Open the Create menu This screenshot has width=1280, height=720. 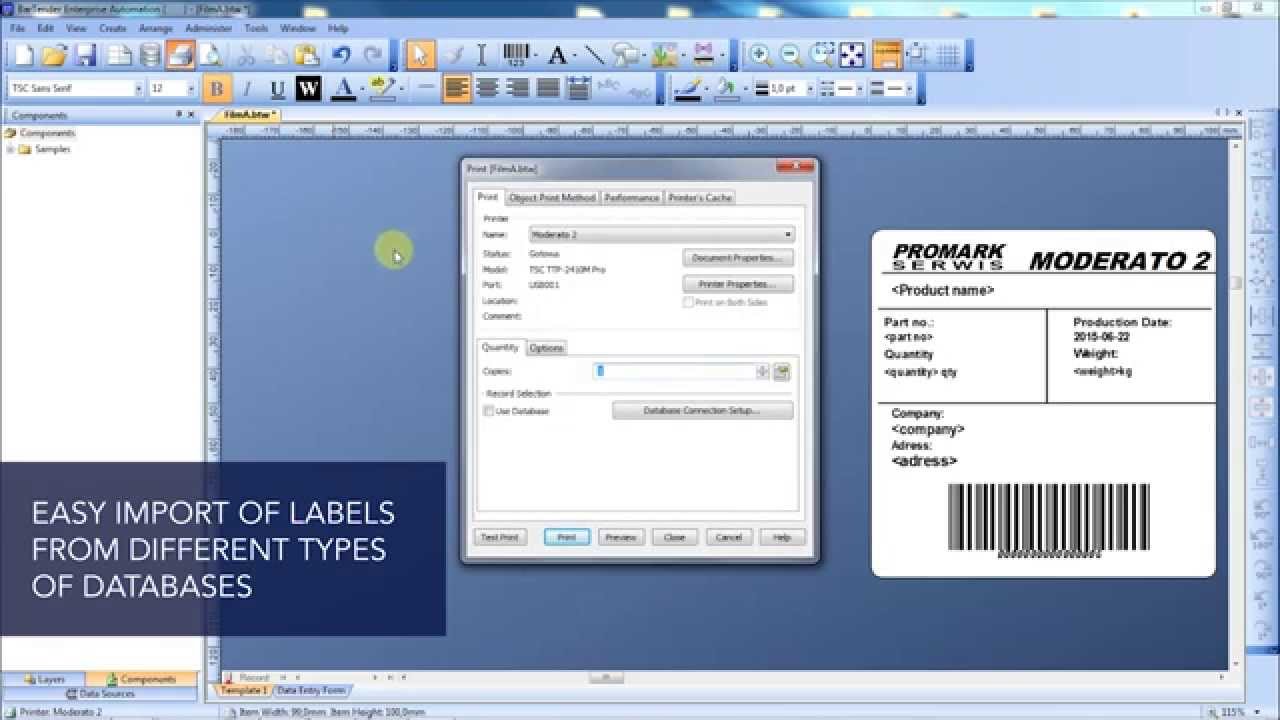click(x=112, y=28)
